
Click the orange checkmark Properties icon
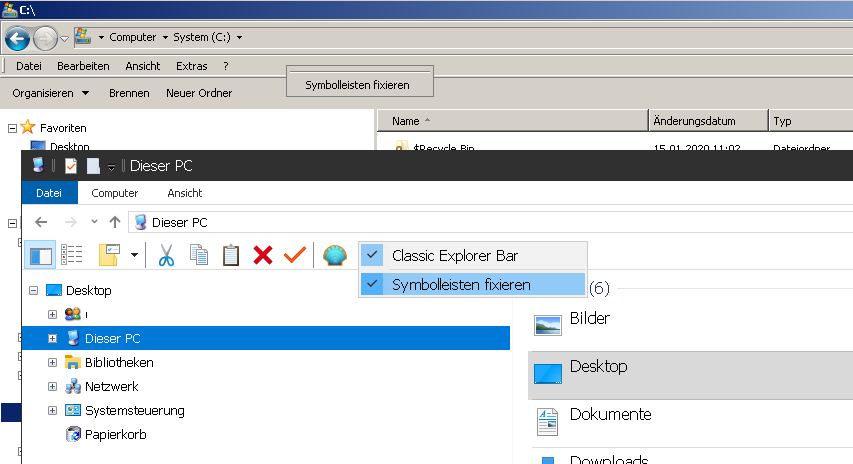[295, 255]
